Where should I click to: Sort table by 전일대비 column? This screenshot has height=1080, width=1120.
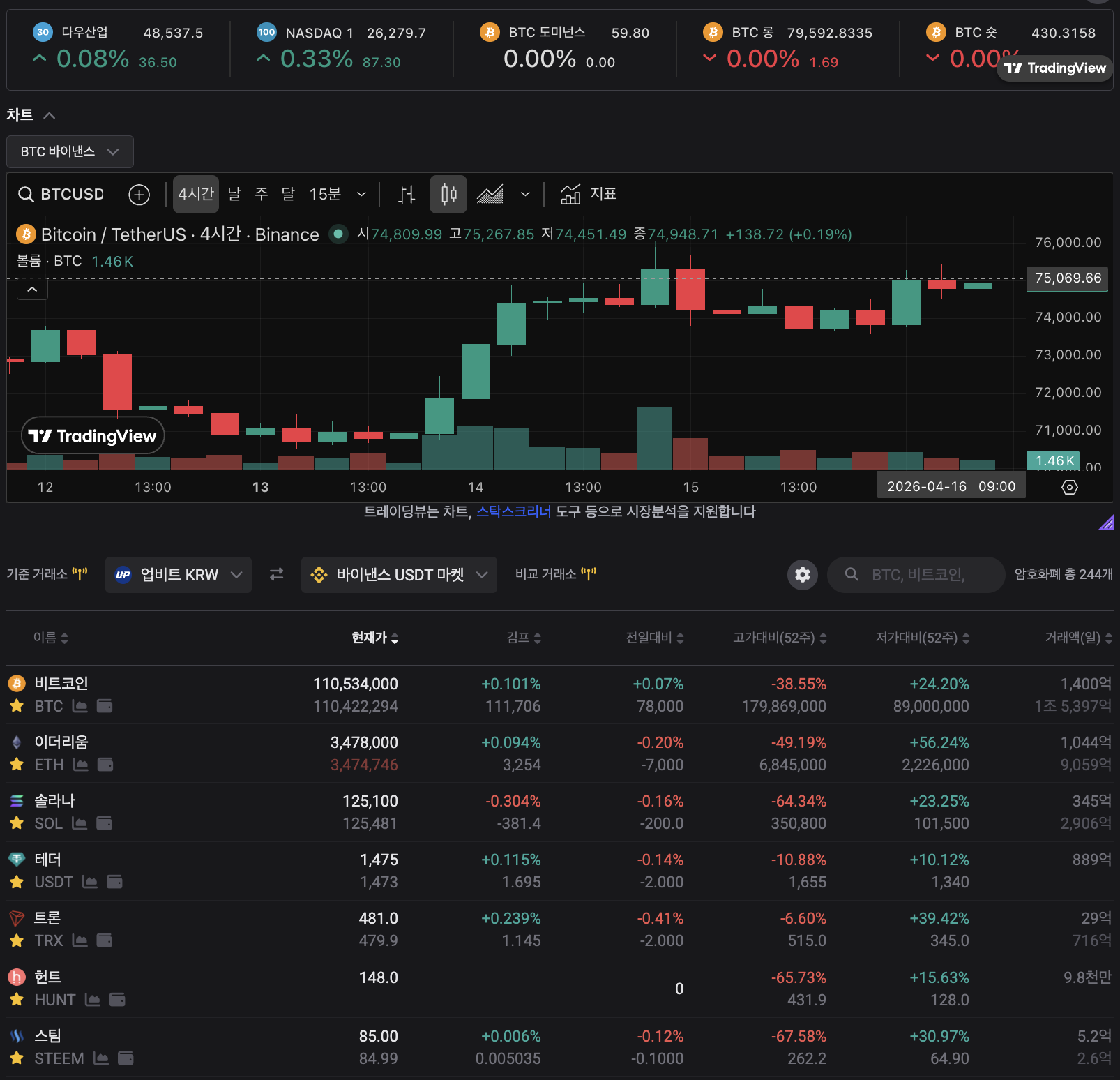(x=655, y=638)
